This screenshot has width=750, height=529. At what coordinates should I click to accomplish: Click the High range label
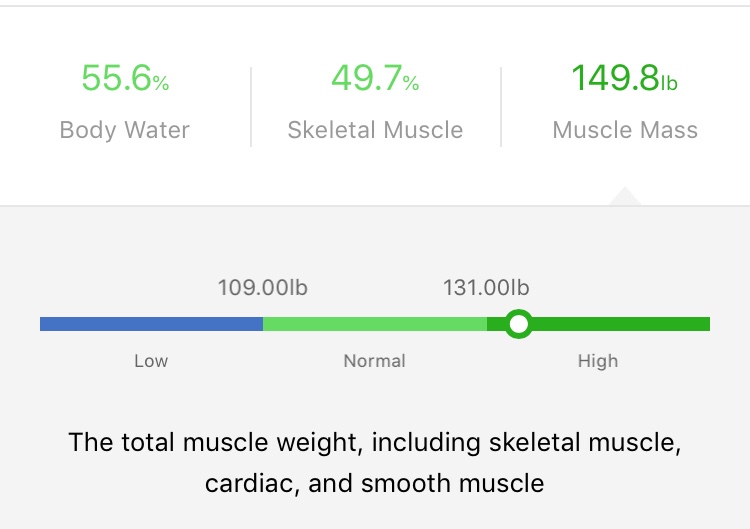[x=598, y=361]
